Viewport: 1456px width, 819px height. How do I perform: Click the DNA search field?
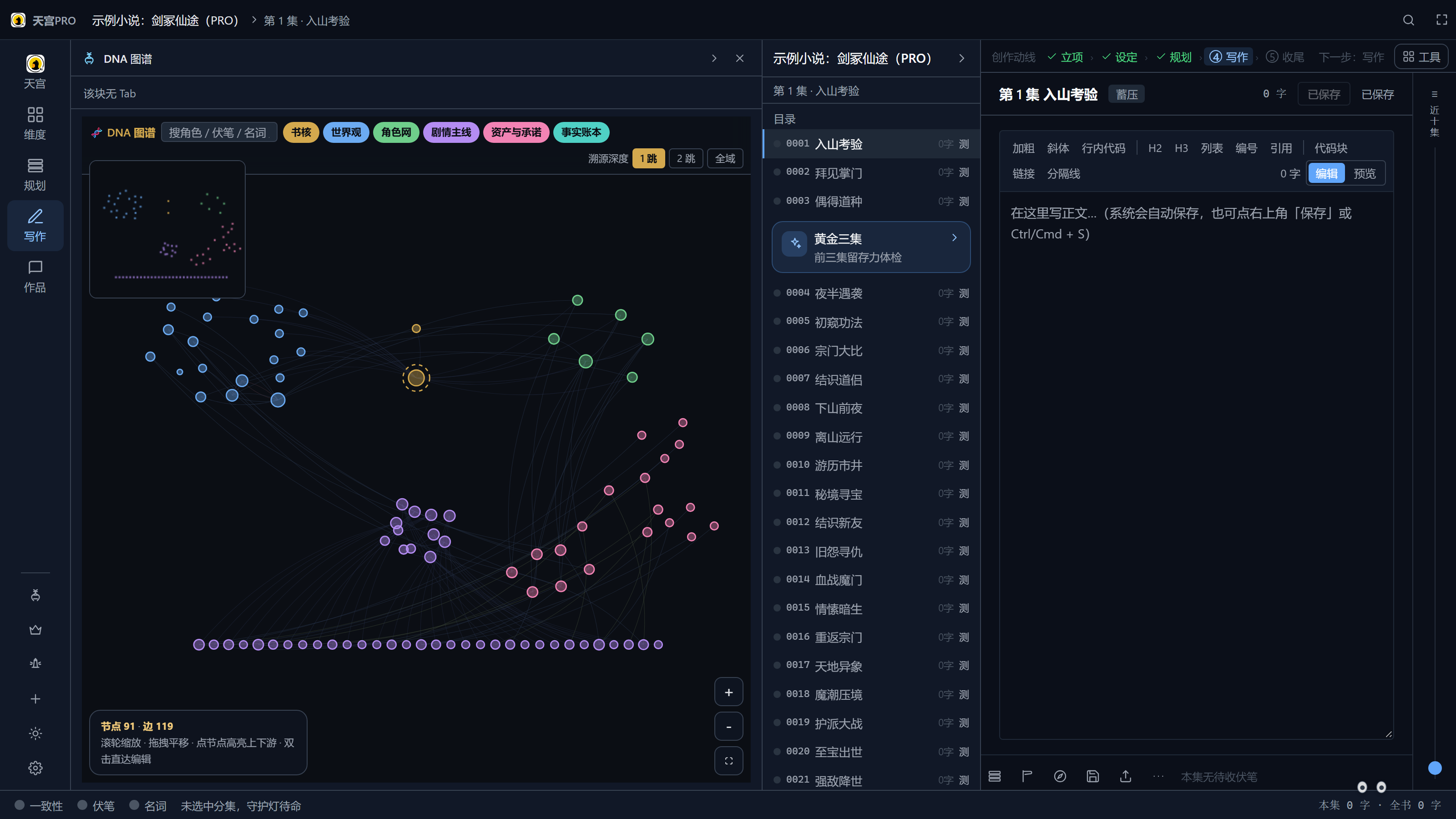coord(219,132)
